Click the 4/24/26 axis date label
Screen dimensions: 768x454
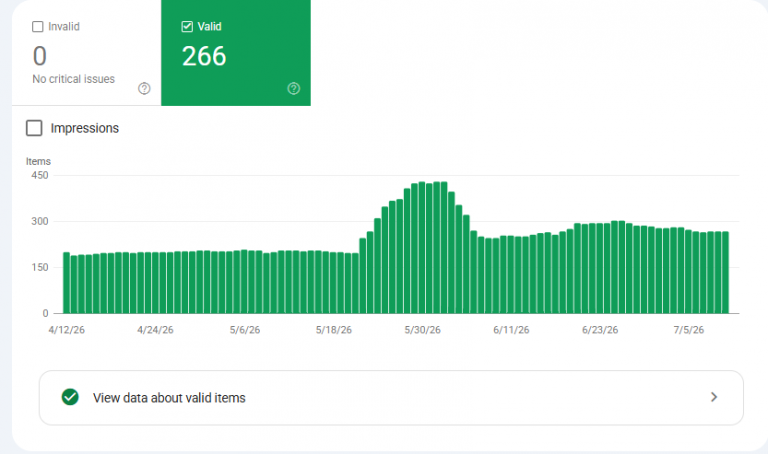(155, 330)
